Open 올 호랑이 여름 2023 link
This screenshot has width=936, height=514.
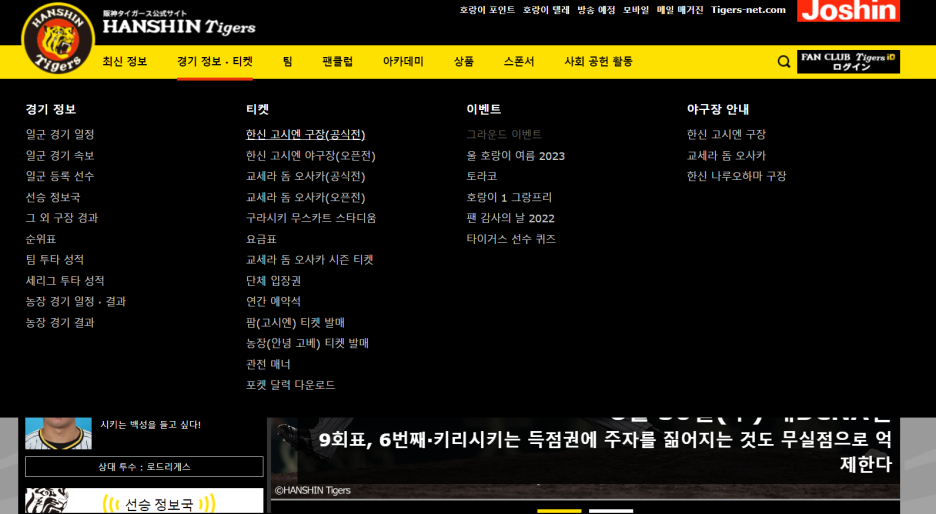[515, 155]
